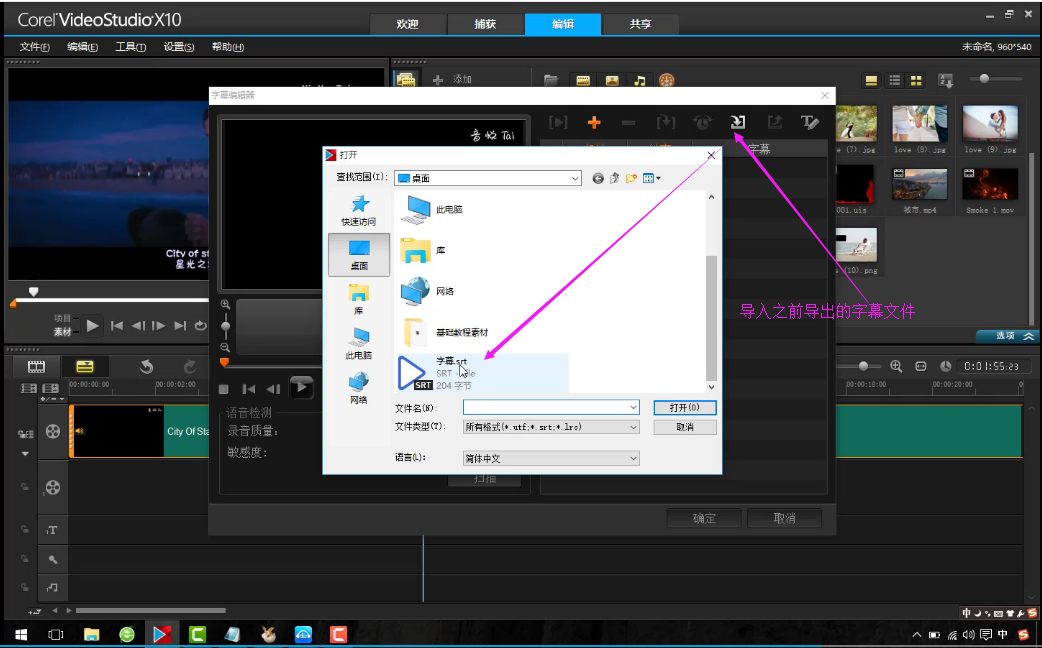Click zoom in icon on timeline toolbar
The width and height of the screenshot is (1042, 648).
(896, 366)
